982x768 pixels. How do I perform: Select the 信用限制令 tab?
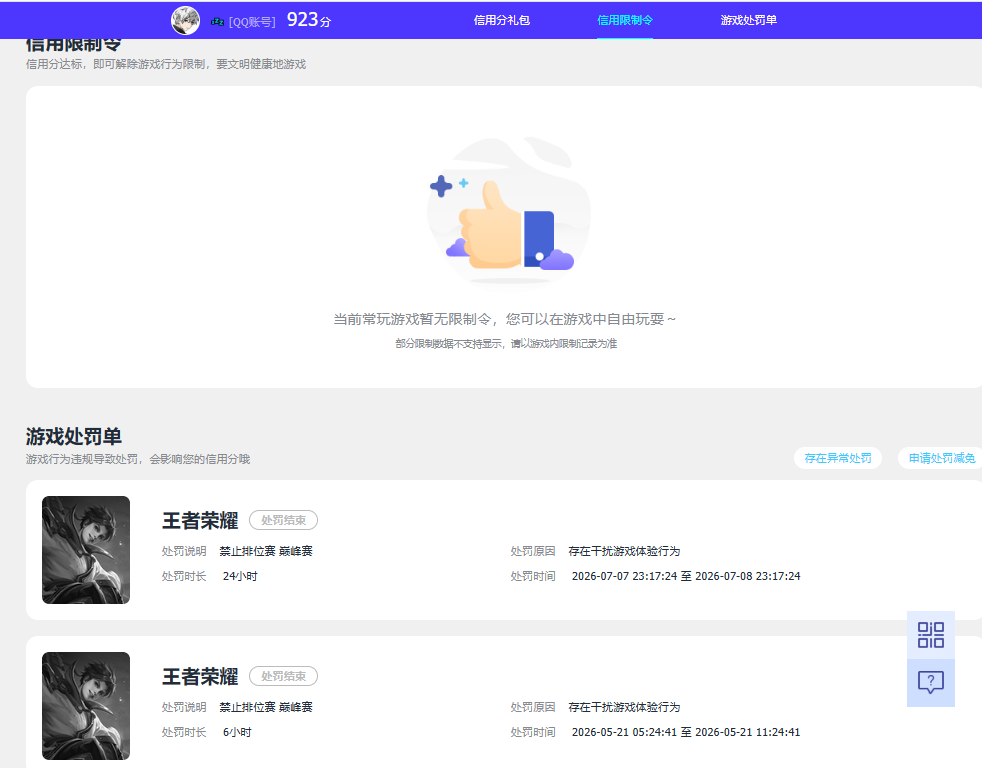[625, 20]
